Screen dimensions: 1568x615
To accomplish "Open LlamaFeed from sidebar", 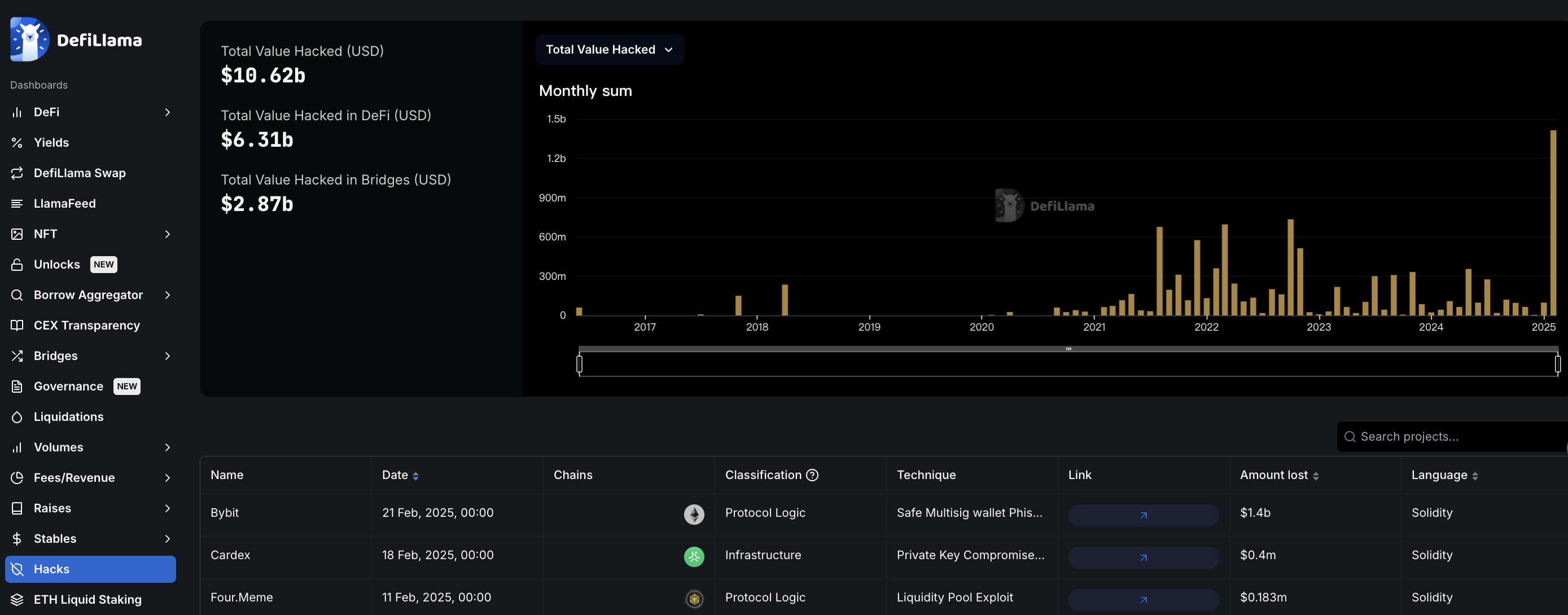I will [x=90, y=203].
